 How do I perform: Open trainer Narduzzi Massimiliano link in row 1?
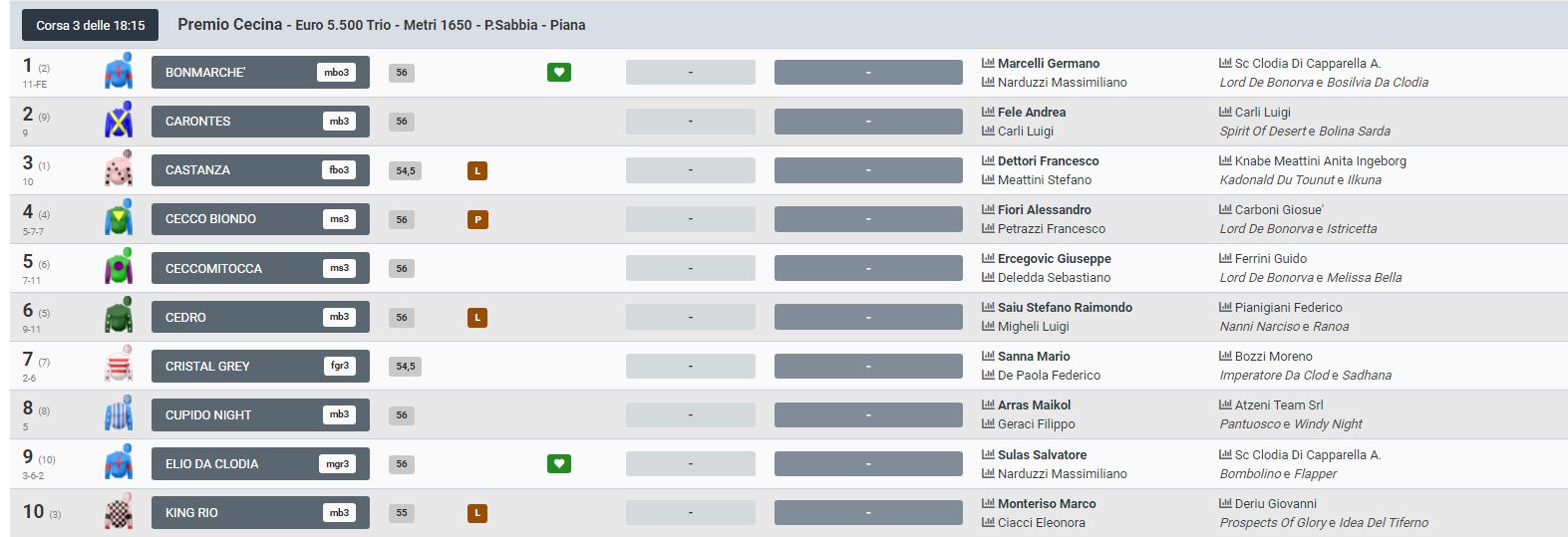pos(1062,83)
